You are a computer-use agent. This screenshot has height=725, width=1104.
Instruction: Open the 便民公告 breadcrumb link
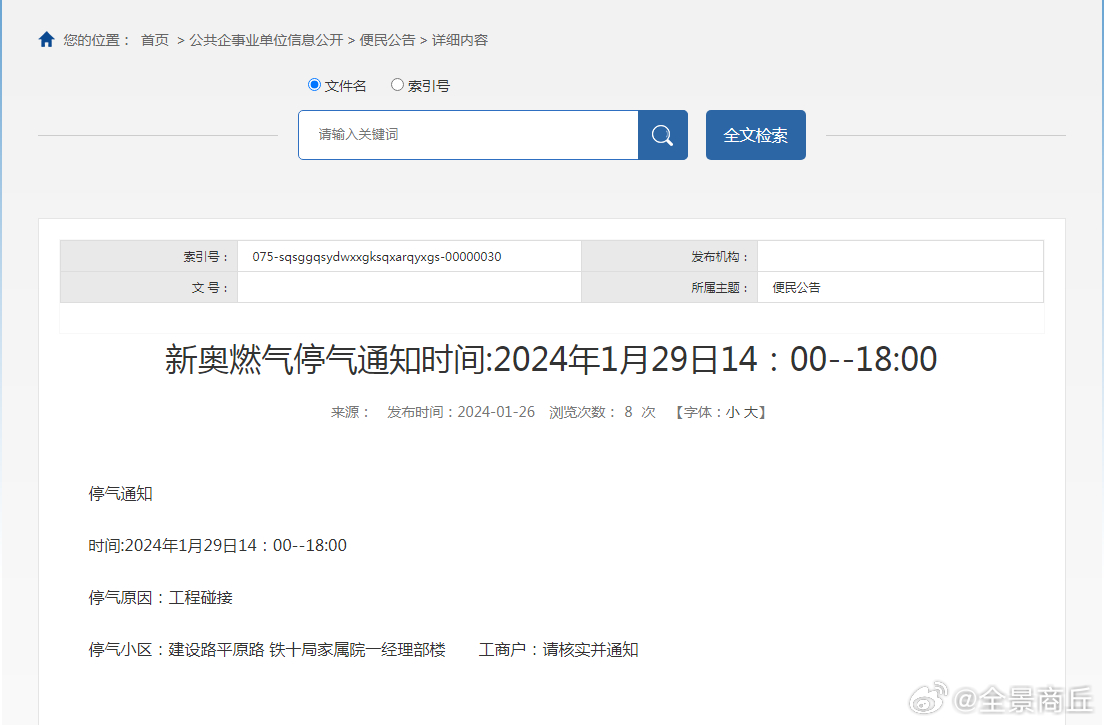click(387, 40)
